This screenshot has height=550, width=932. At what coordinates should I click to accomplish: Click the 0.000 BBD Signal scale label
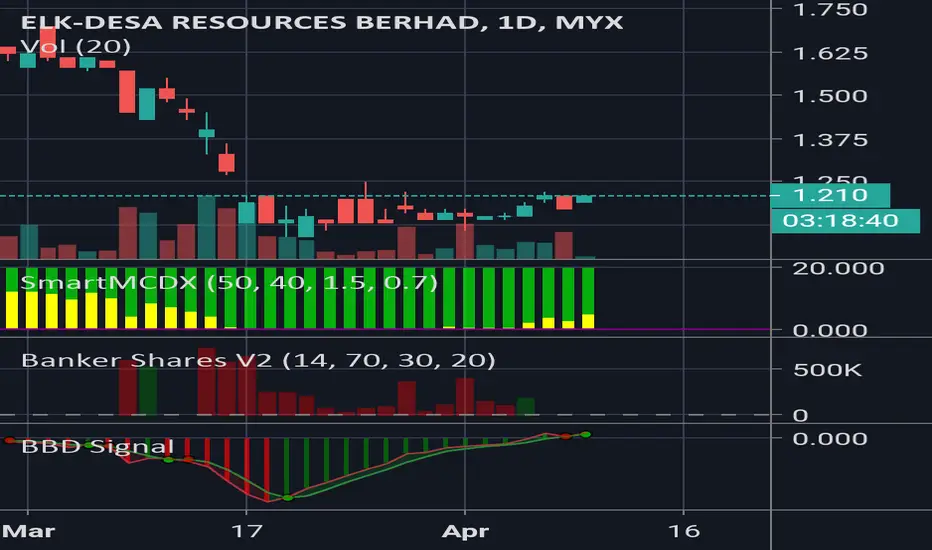coord(830,439)
